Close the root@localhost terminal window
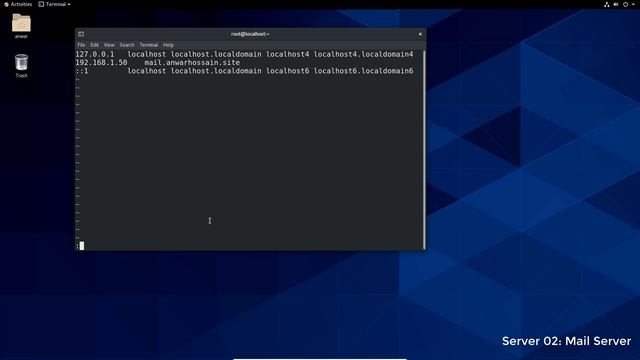 (420, 34)
